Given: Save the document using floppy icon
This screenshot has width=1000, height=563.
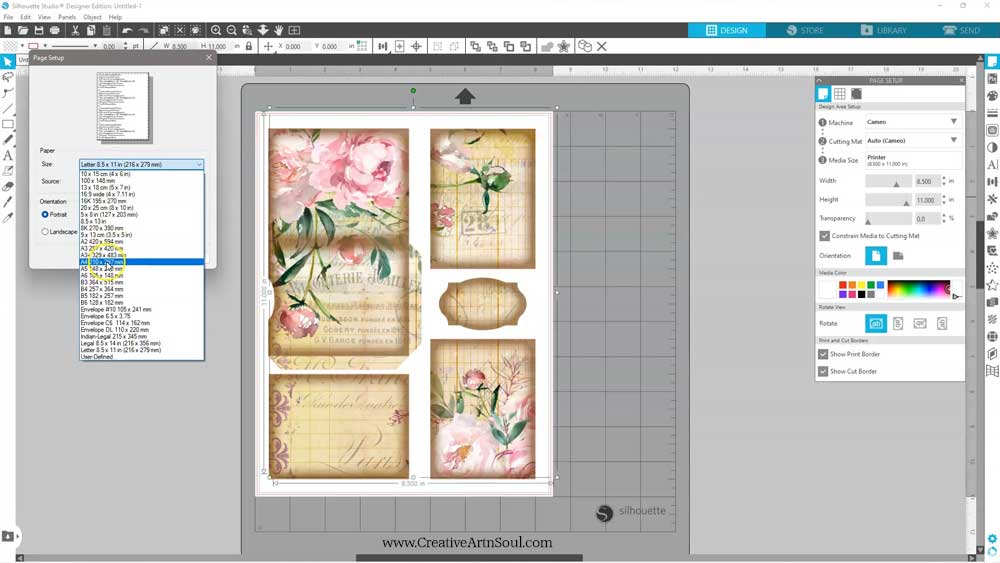Looking at the screenshot, I should (39, 30).
